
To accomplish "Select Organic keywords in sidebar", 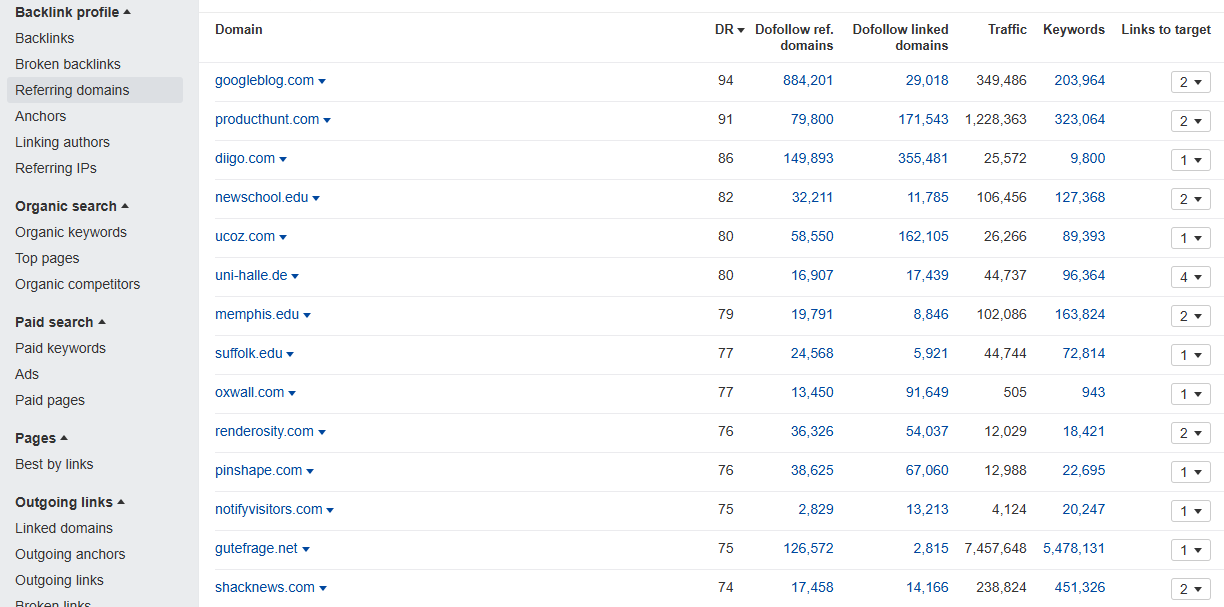I will pyautogui.click(x=71, y=232).
